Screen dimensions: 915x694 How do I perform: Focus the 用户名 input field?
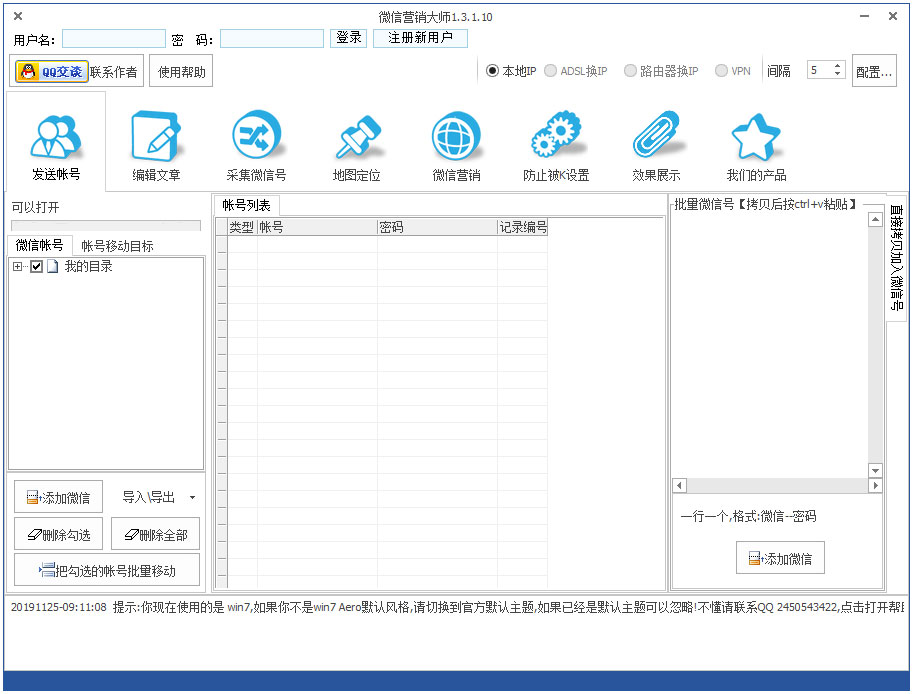click(114, 39)
